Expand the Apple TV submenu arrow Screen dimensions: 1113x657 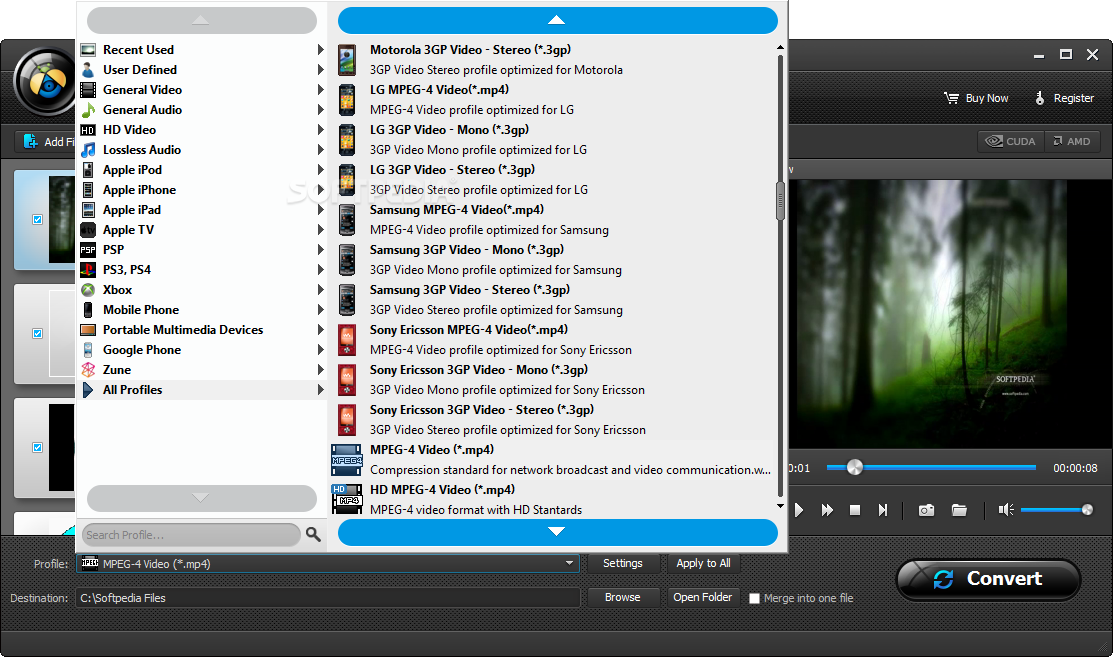(x=321, y=230)
